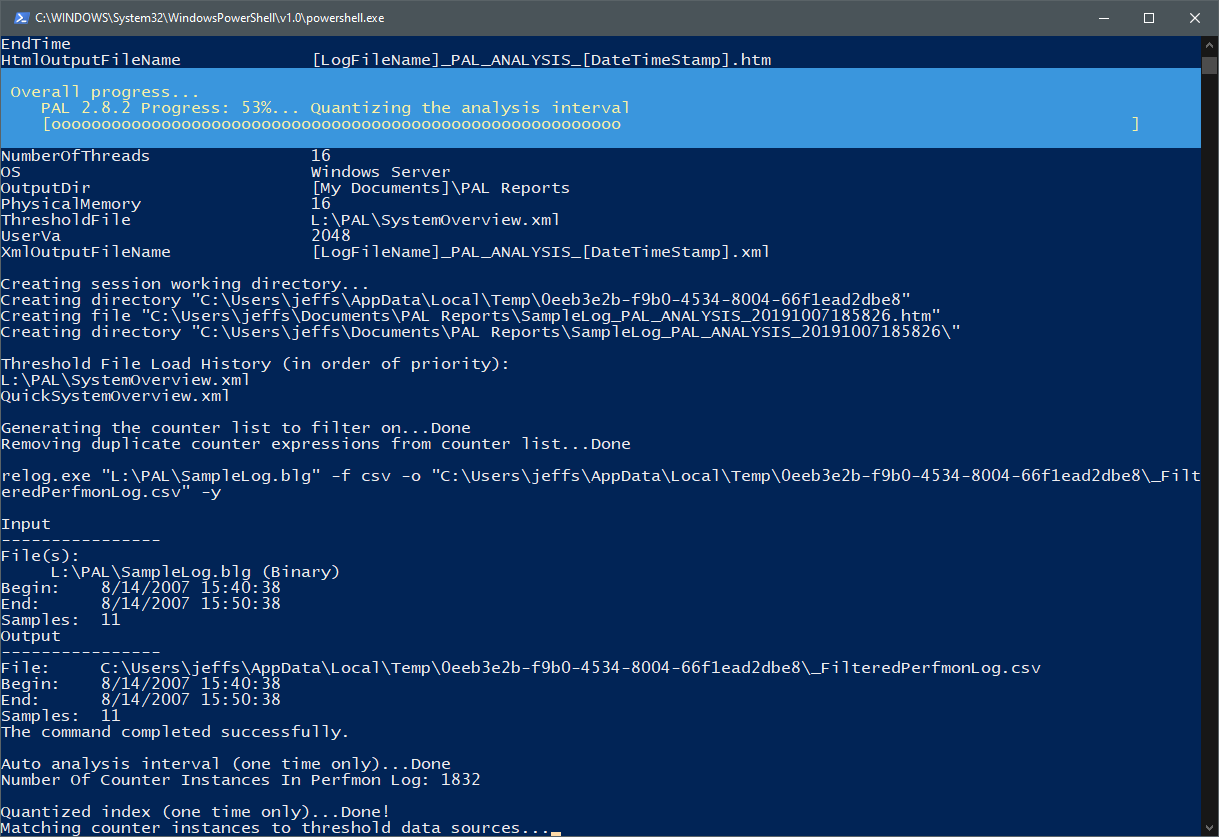Click 'The command completed successfully.' line
The width and height of the screenshot is (1219, 837).
click(176, 732)
